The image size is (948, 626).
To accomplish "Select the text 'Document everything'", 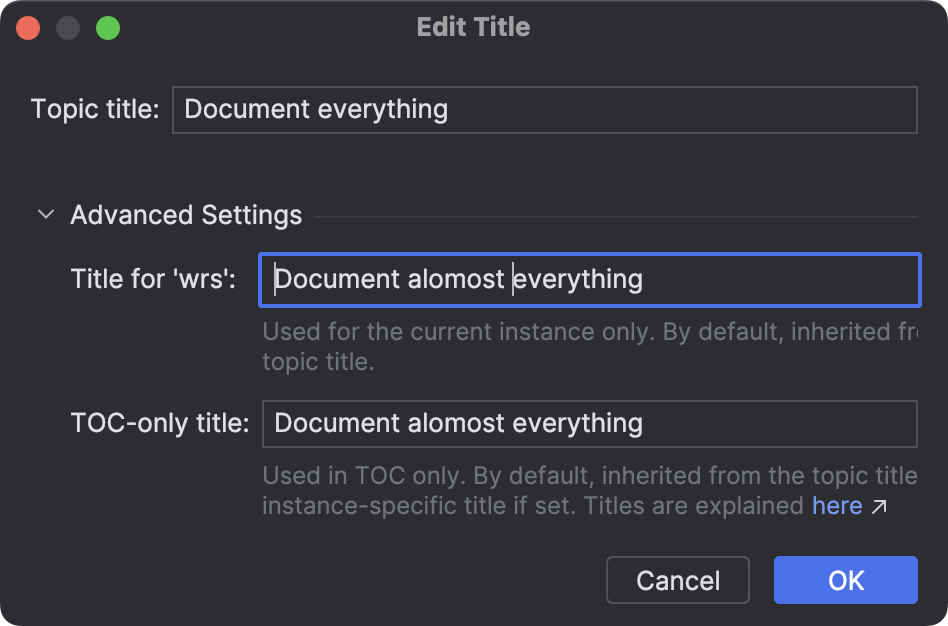I will click(x=318, y=110).
